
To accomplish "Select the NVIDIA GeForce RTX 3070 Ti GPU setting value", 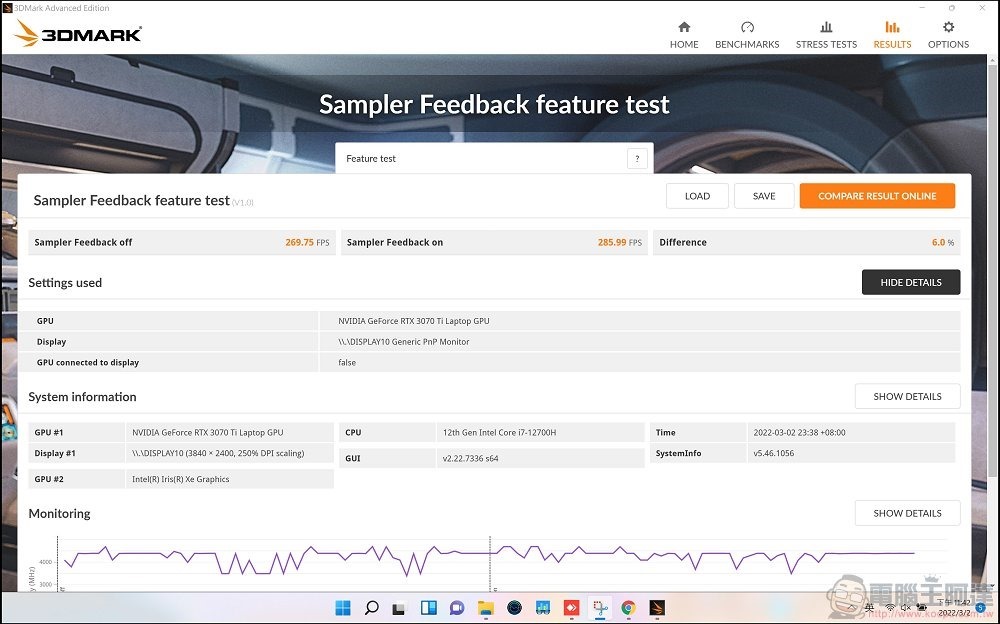I will tap(414, 321).
